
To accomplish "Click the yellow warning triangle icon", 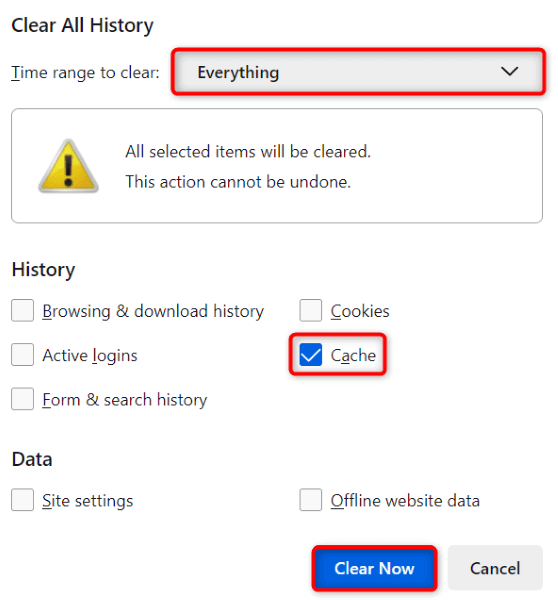I will (69, 166).
